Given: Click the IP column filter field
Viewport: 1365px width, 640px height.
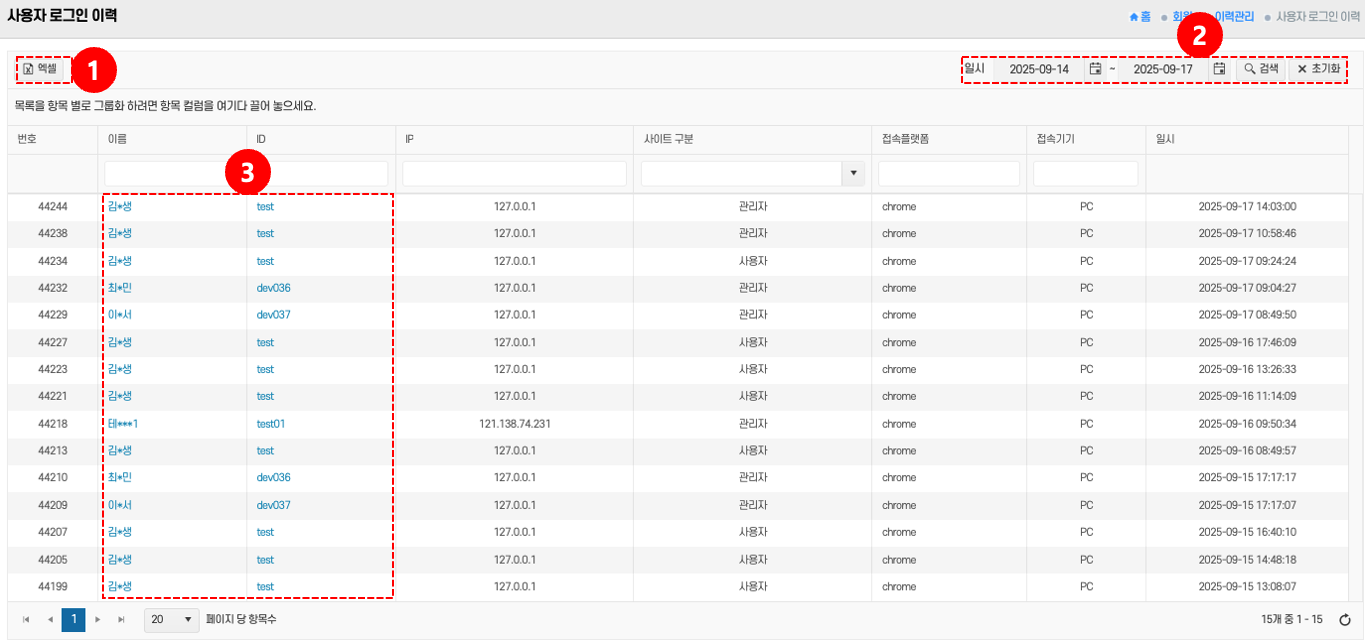Looking at the screenshot, I should pyautogui.click(x=514, y=174).
